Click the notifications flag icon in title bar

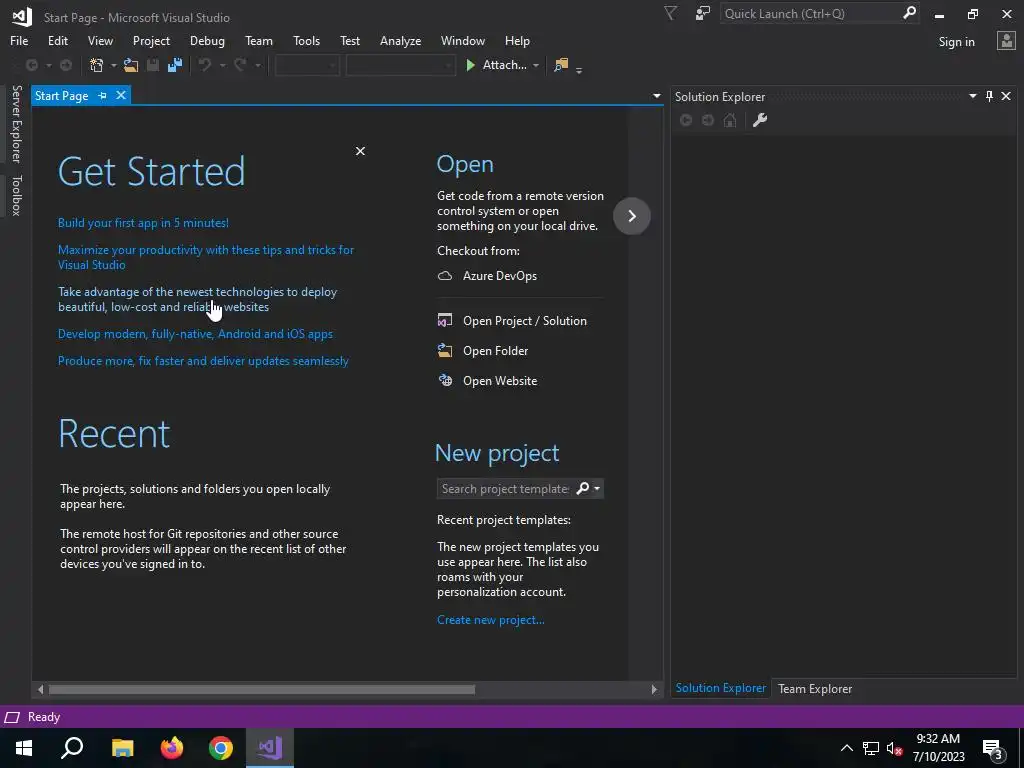pos(670,13)
